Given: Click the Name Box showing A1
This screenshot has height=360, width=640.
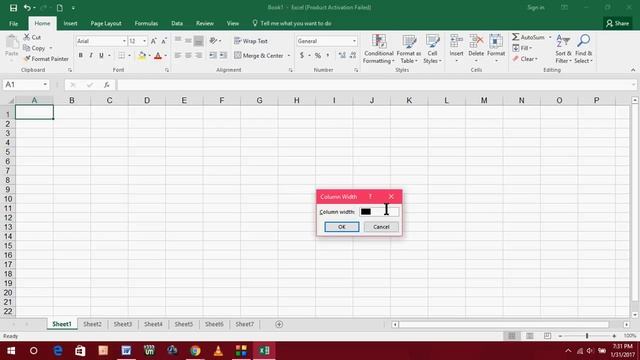Looking at the screenshot, I should [26, 84].
